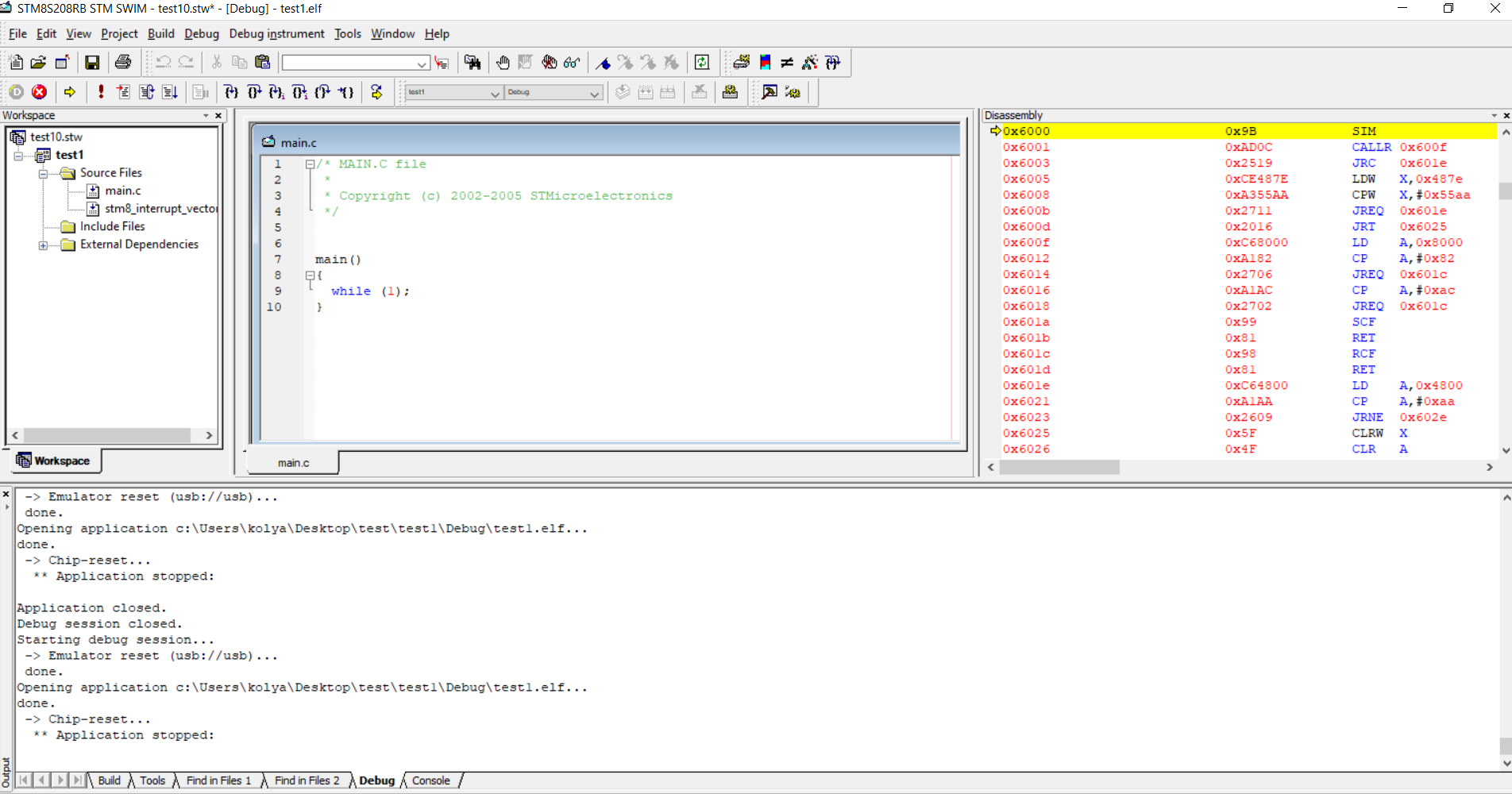Screen dimensions: 1512x794
Task: Click the Print icon in toolbar
Action: pyautogui.click(x=123, y=63)
